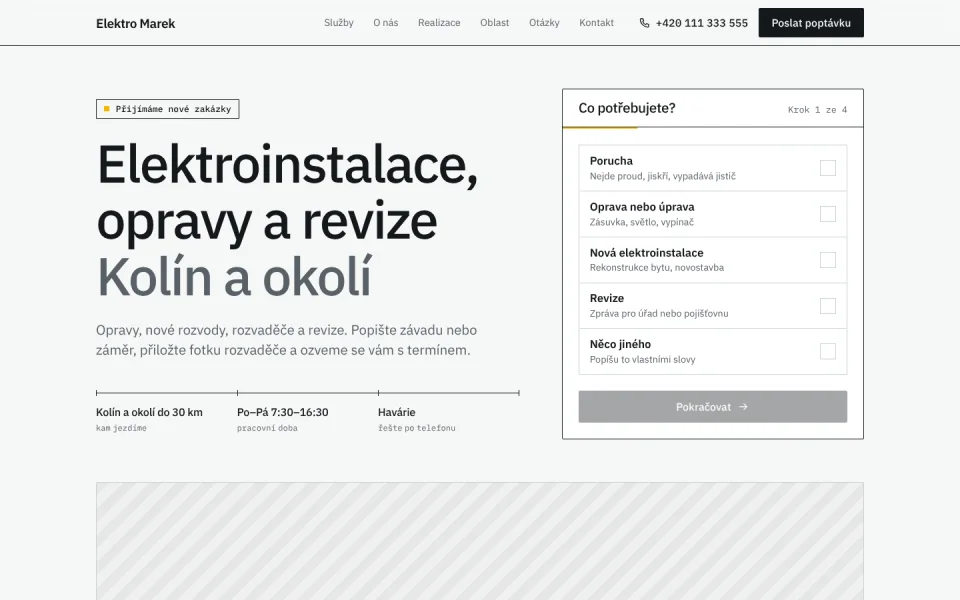
Task: Go to Oblast section
Action: pos(494,23)
